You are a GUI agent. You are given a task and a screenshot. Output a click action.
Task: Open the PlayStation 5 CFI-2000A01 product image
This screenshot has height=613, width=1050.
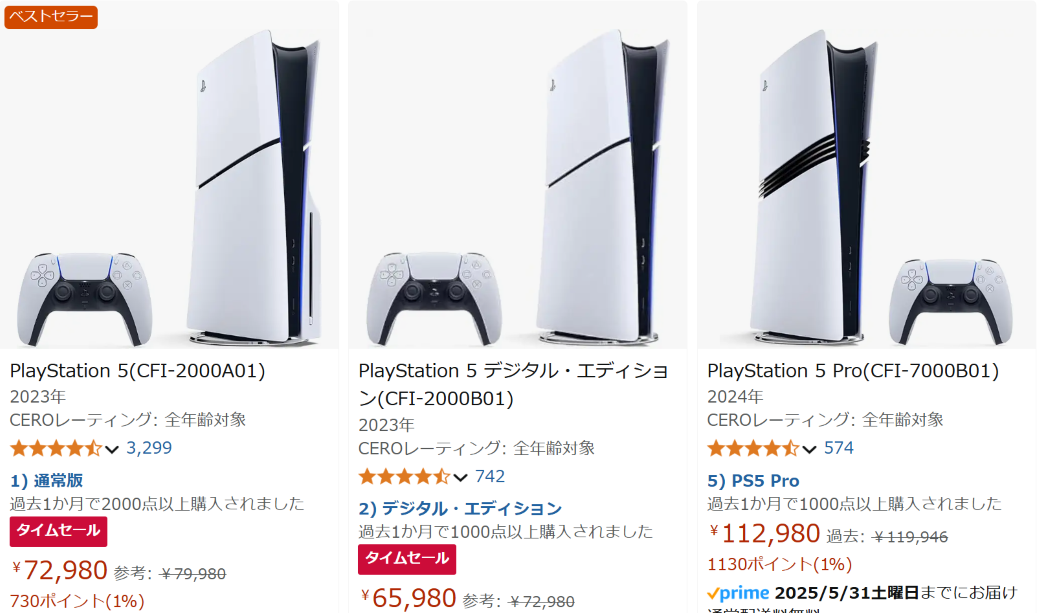[x=169, y=175]
